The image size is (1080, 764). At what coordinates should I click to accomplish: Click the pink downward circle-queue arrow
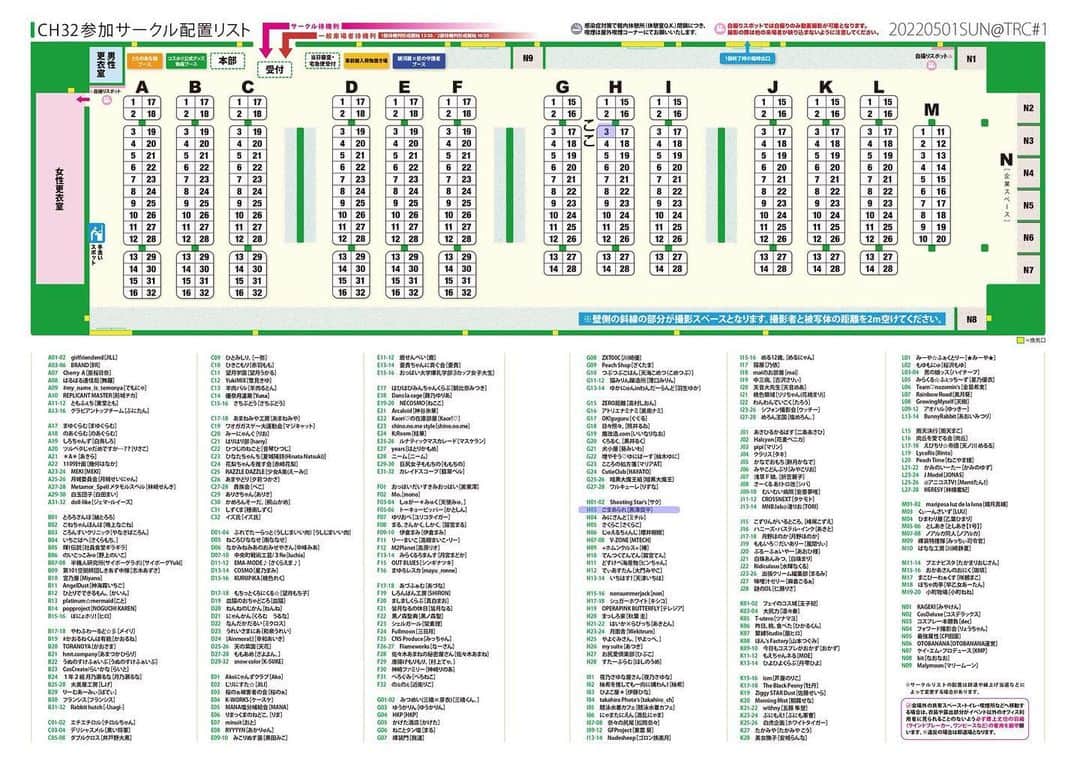tap(265, 41)
